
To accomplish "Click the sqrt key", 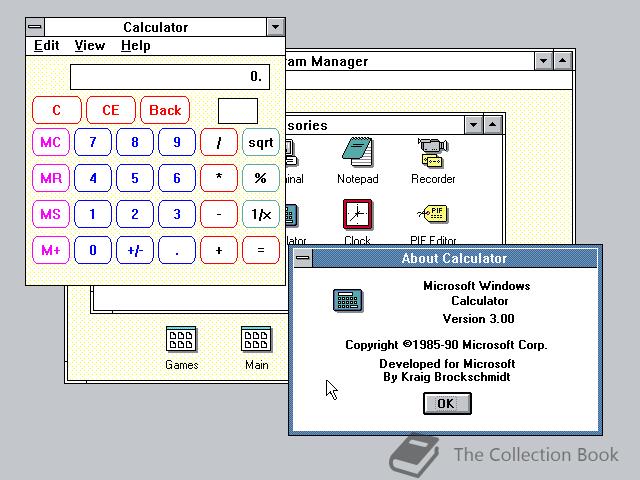I will [261, 142].
